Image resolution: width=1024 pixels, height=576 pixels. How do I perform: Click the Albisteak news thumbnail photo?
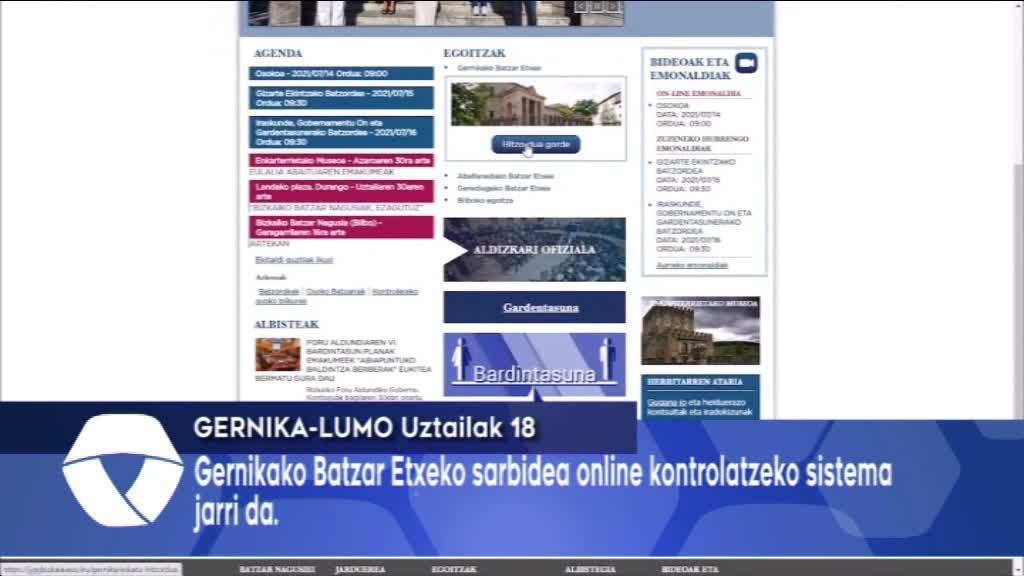(278, 355)
